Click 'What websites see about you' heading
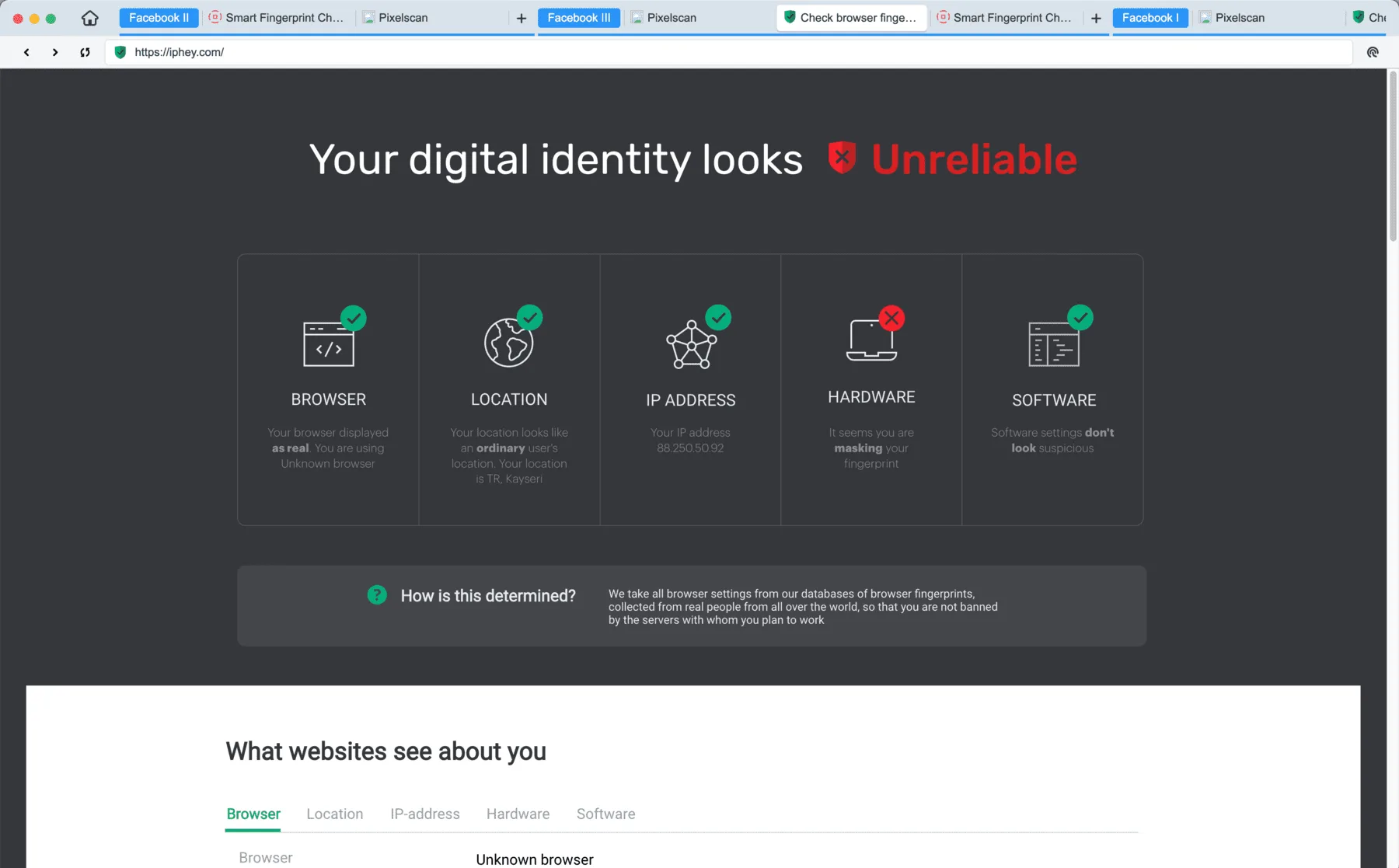 pos(386,751)
